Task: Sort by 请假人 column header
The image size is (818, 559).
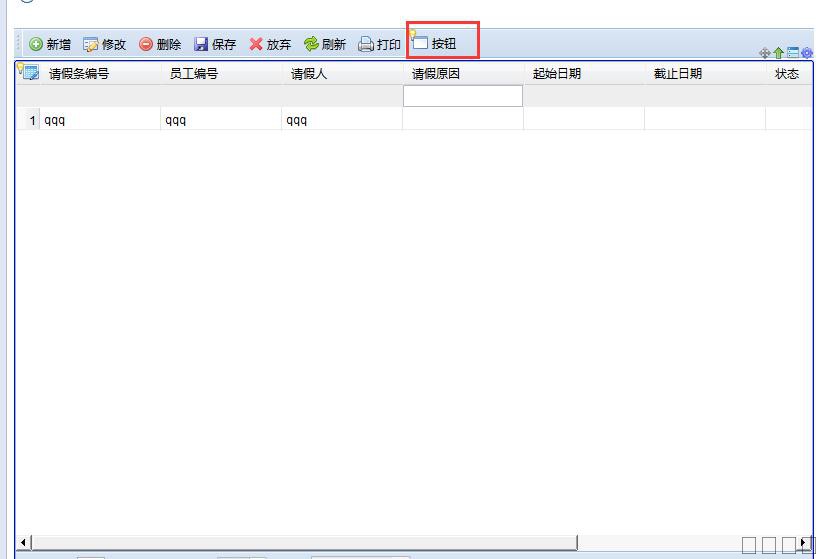Action: click(342, 74)
